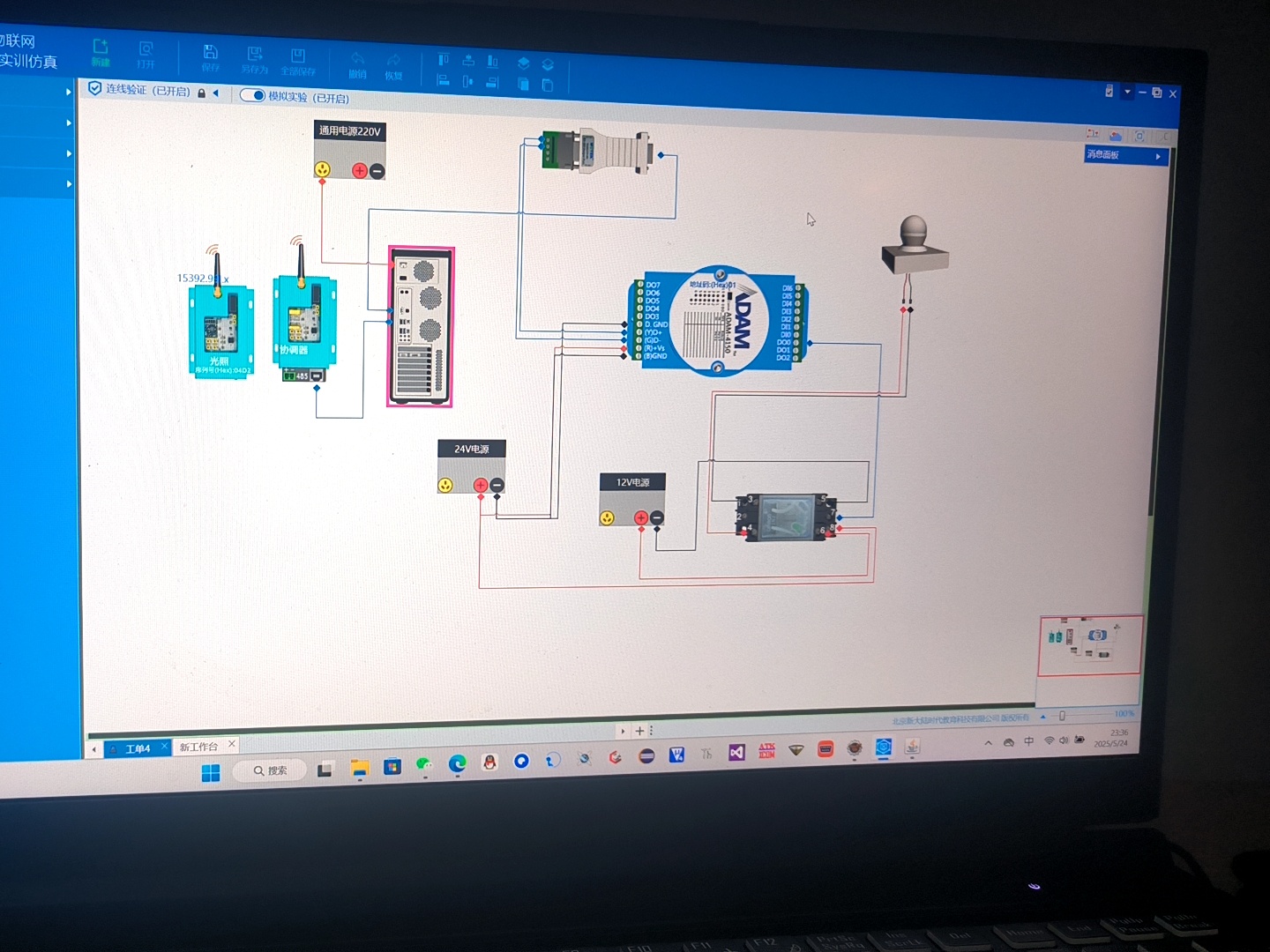Screen dimensions: 1270x952
Task: Click the lock icon beside 连线验证
Action: click(202, 93)
